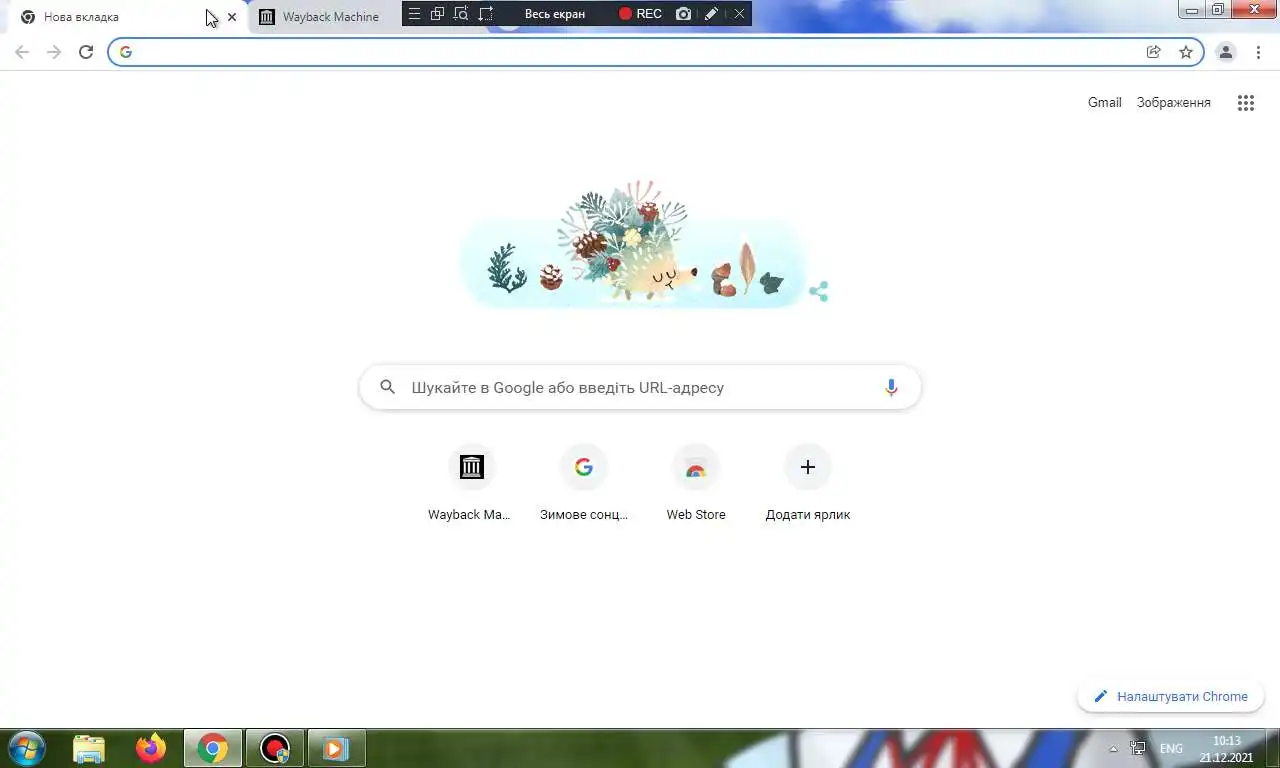Viewport: 1280px width, 768px height.
Task: Close the screen recorder toolbar
Action: tap(739, 14)
